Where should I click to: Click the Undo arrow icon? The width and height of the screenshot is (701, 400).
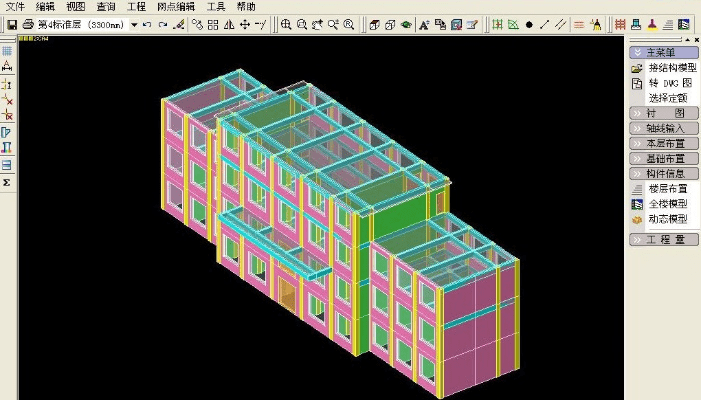tap(148, 24)
